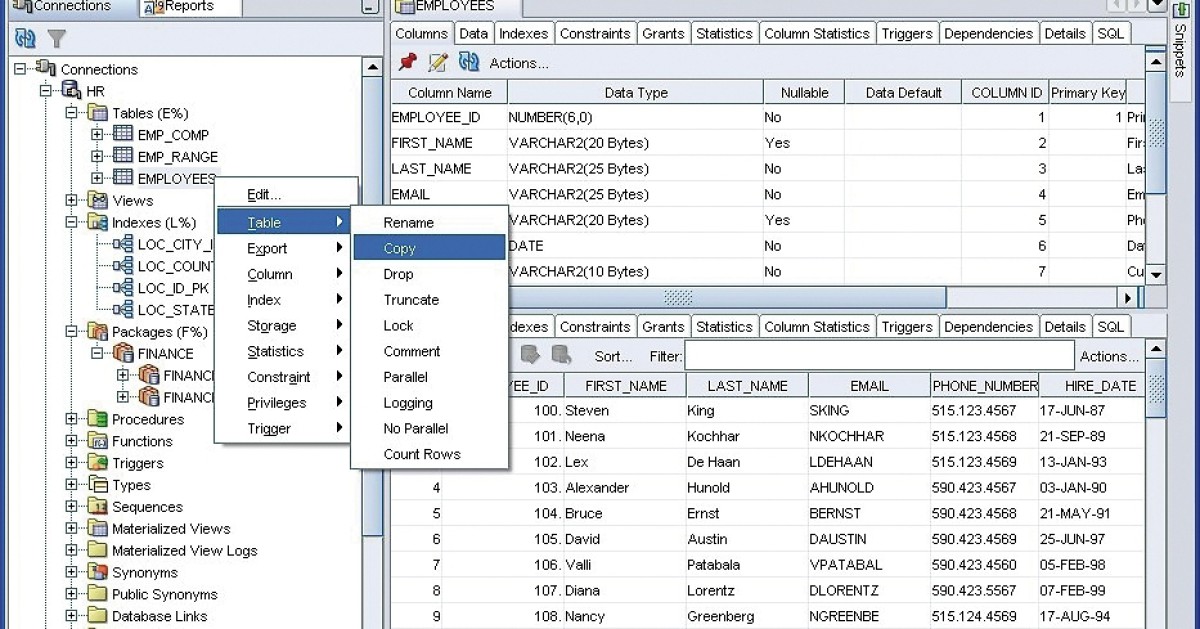This screenshot has width=1200, height=629.
Task: Collapse the Tables (E%) node
Action: pos(72,113)
